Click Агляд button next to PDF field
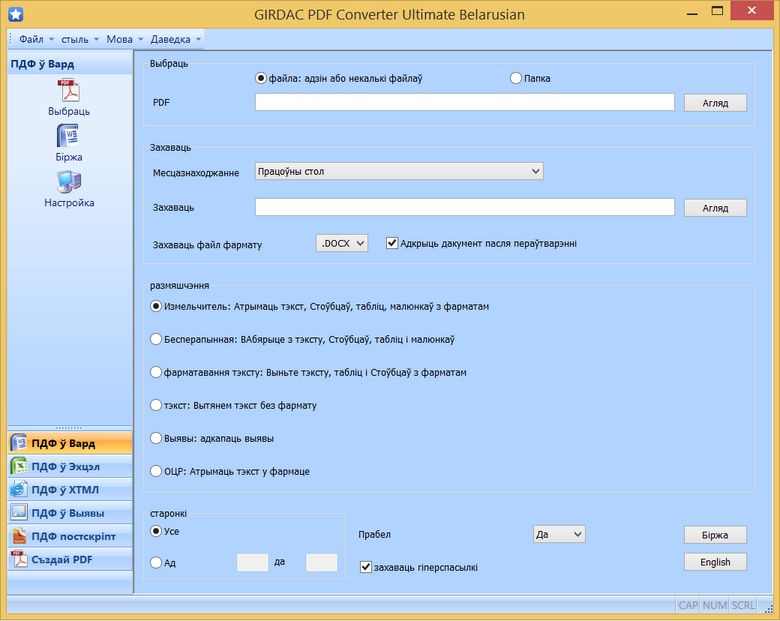Viewport: 780px width, 621px height. click(715, 103)
